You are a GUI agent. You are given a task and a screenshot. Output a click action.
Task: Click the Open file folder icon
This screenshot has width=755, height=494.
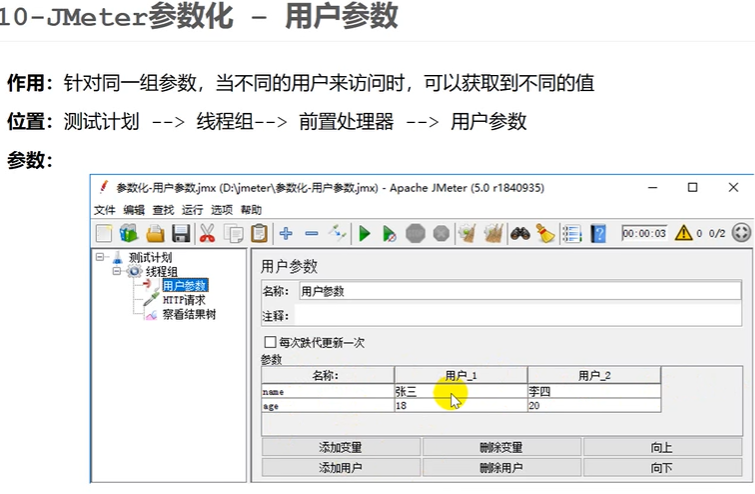(x=155, y=234)
